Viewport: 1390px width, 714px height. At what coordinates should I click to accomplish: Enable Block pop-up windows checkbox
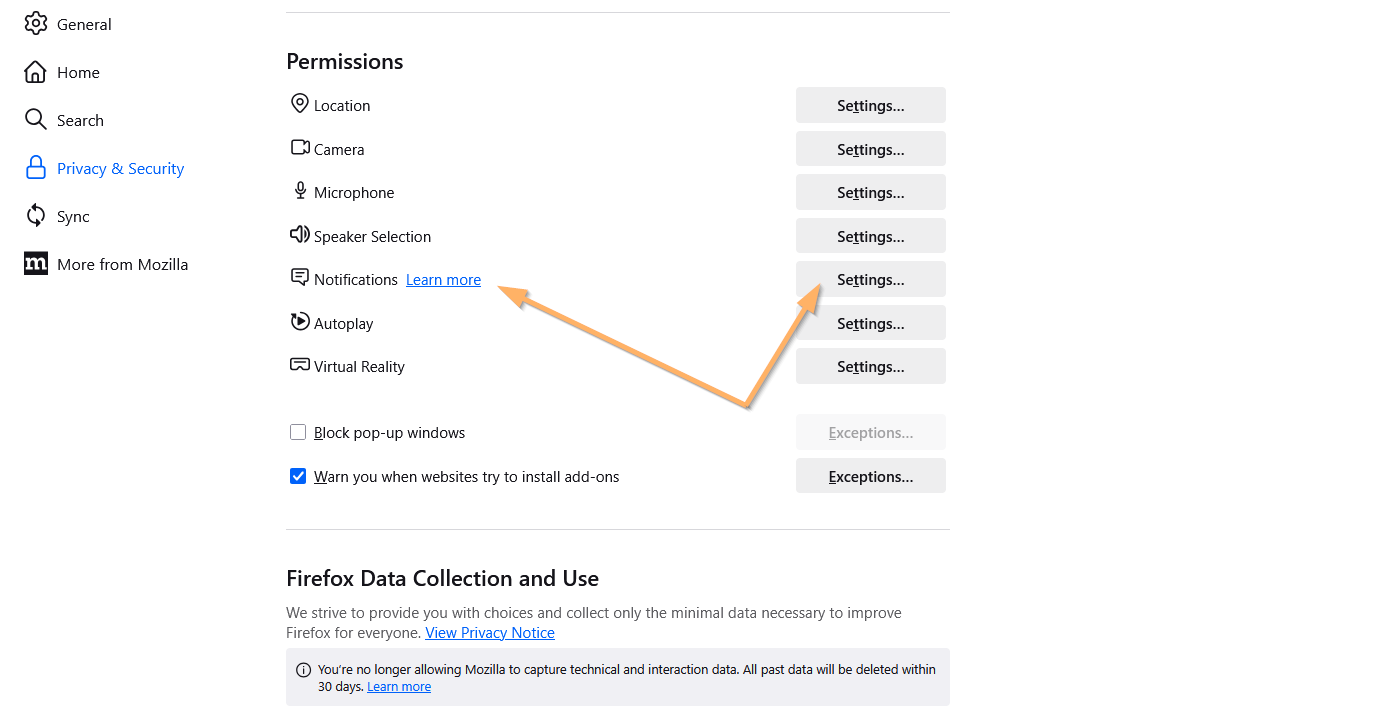[x=298, y=433]
